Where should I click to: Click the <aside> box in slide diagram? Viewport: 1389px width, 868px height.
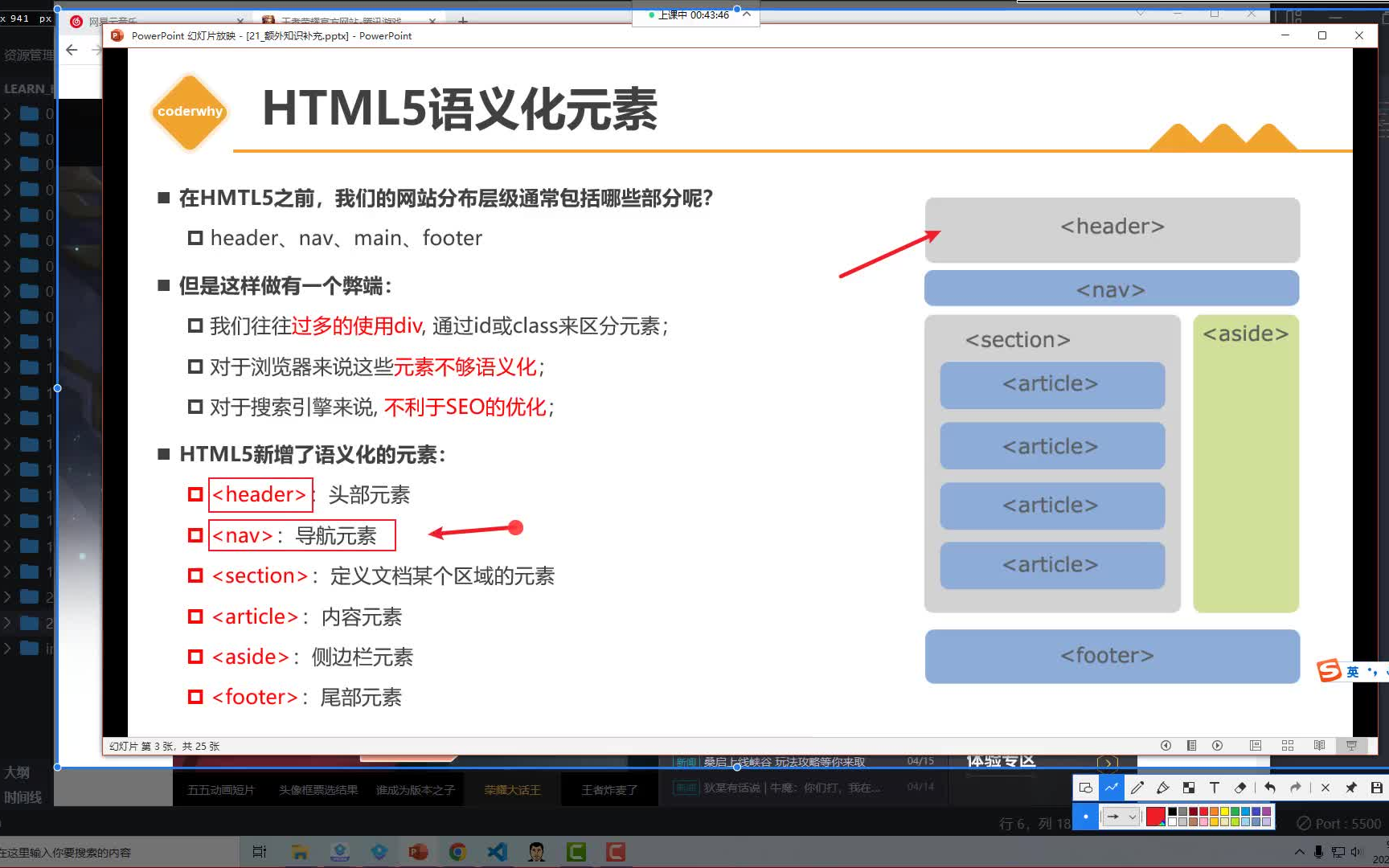pyautogui.click(x=1246, y=464)
